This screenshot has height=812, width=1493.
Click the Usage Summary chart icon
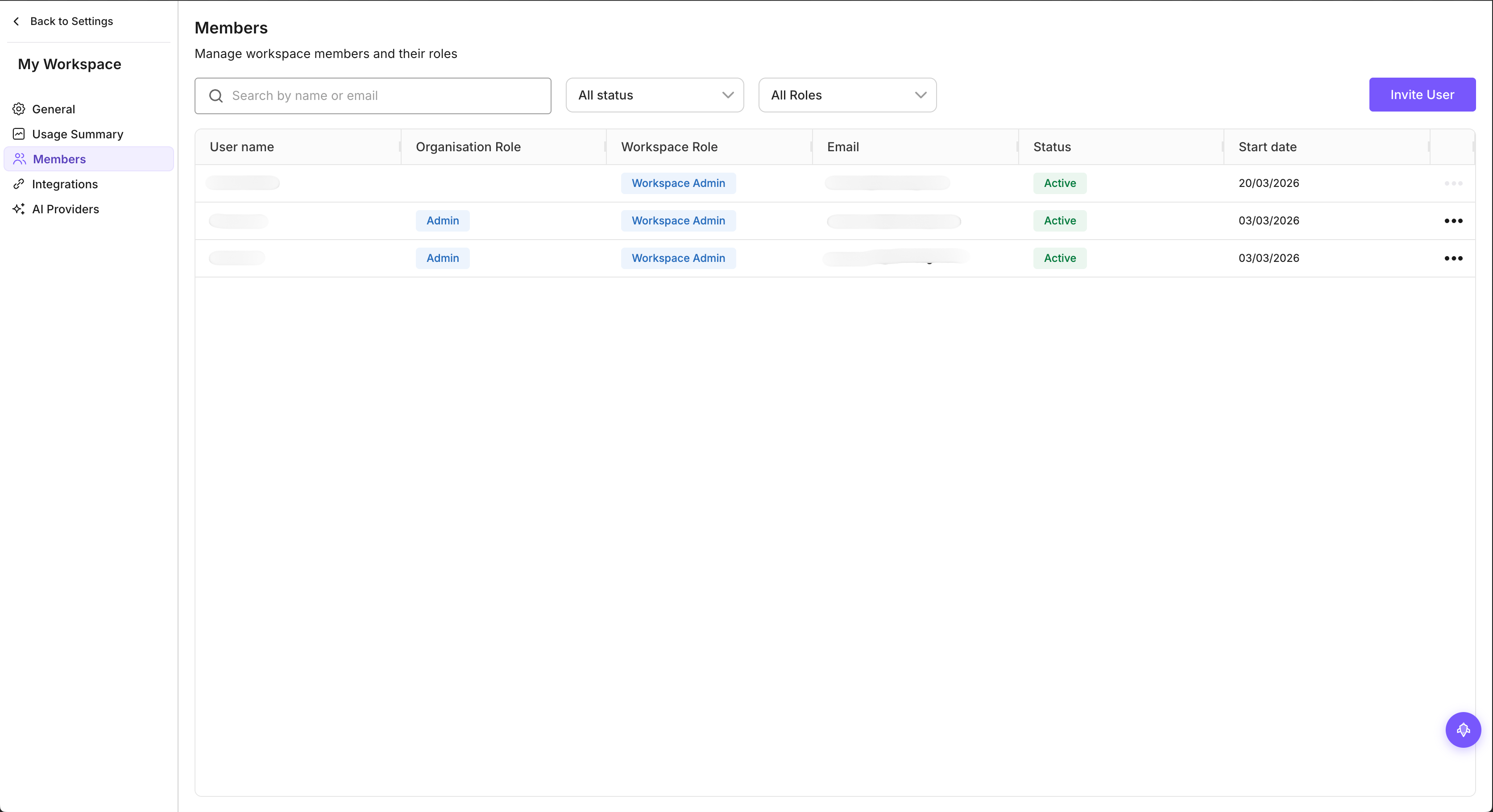coord(19,134)
